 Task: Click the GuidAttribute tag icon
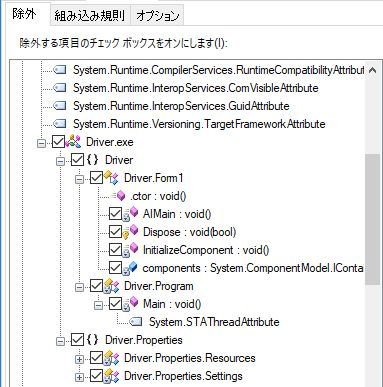(x=60, y=106)
